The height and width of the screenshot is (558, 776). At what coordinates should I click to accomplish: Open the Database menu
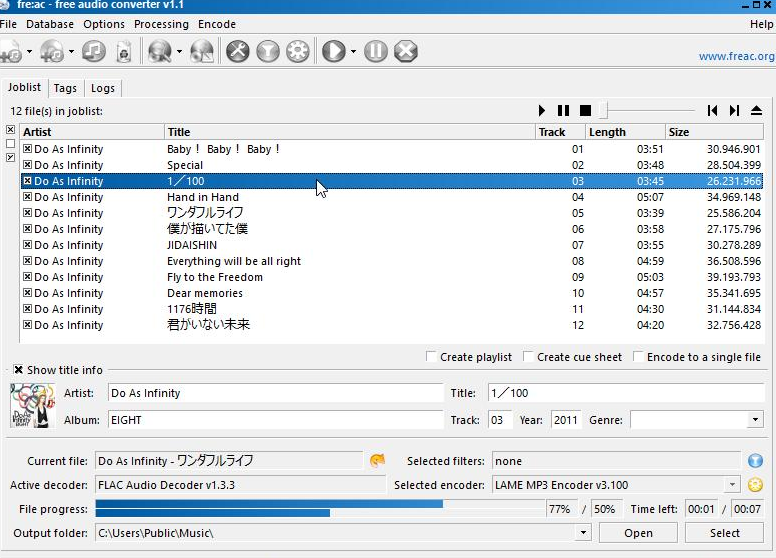pos(50,24)
